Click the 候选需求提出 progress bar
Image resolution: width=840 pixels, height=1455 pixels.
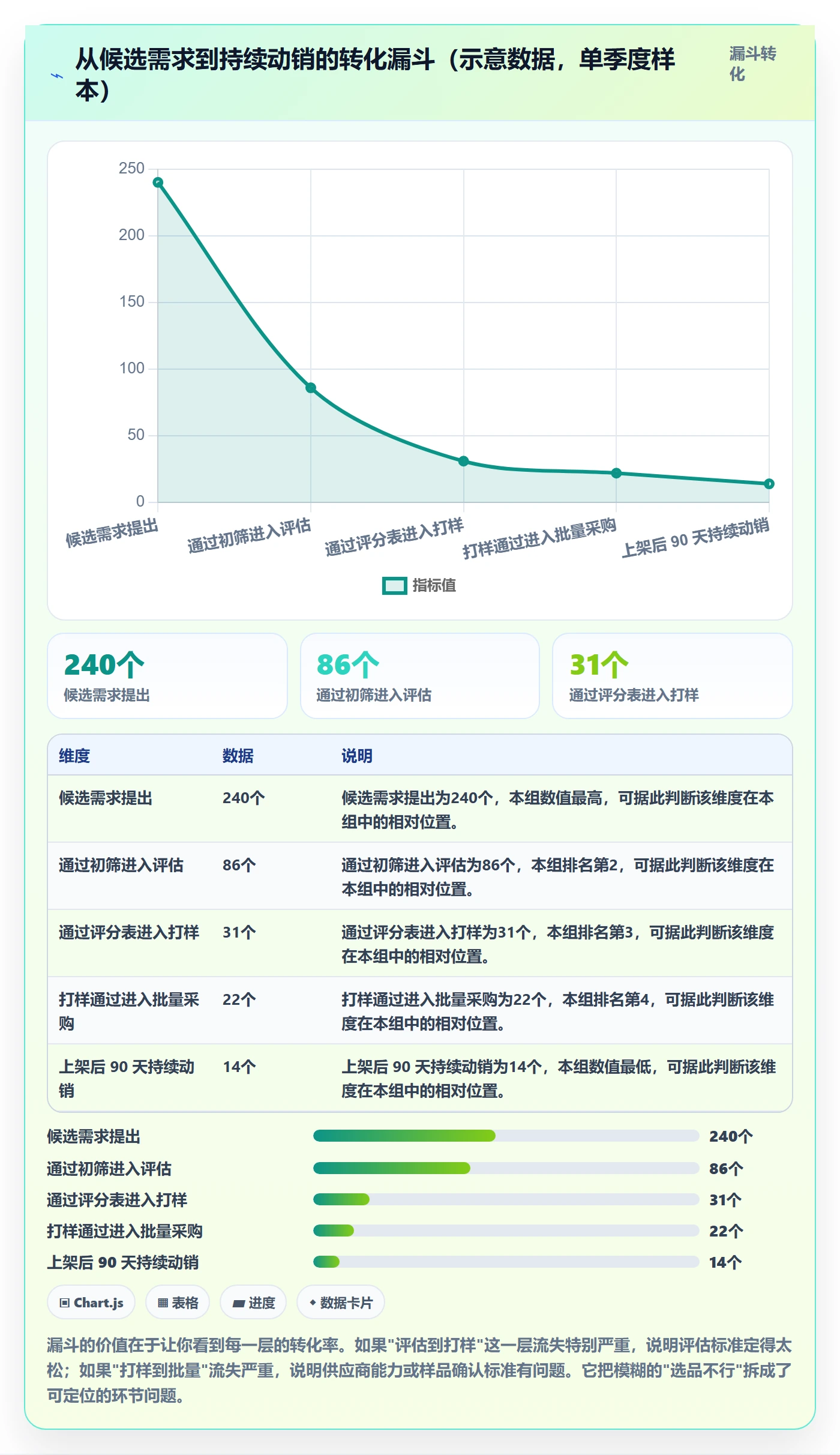pos(506,1136)
